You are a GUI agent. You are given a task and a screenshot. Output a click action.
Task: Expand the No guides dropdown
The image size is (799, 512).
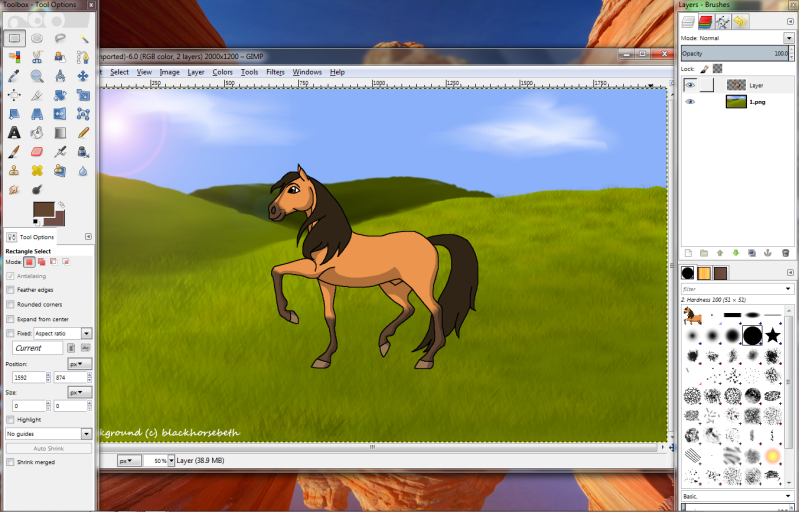coord(49,434)
